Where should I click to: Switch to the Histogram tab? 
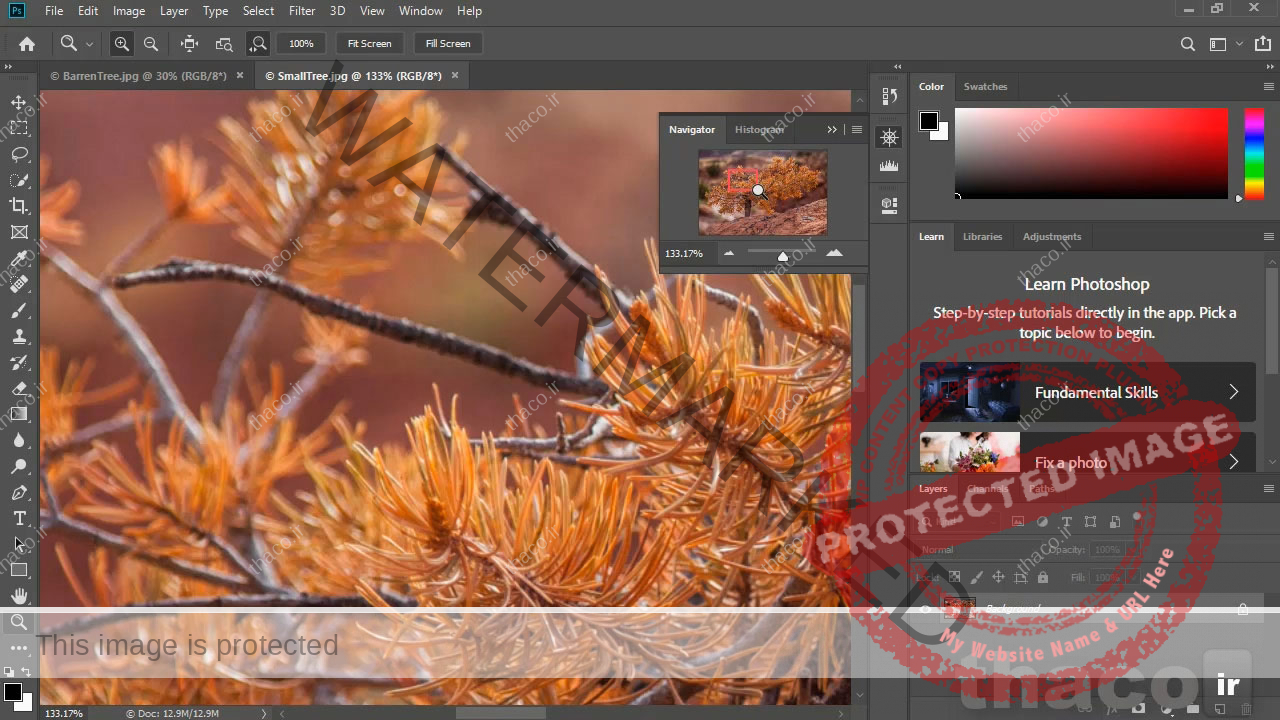pyautogui.click(x=759, y=130)
